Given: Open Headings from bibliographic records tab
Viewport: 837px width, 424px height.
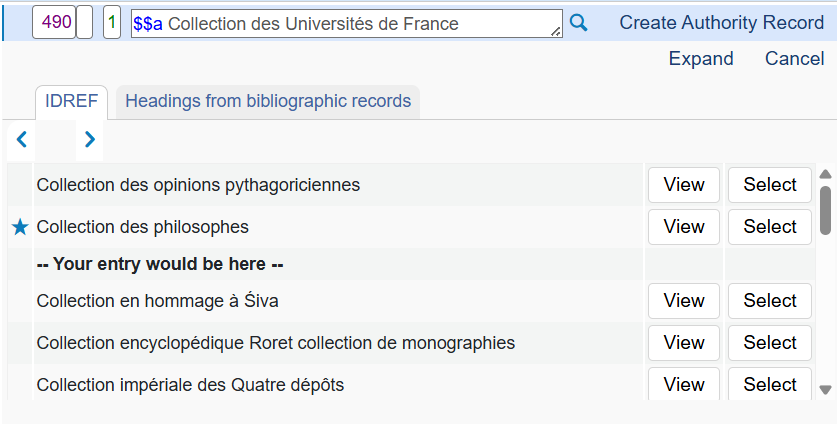Looking at the screenshot, I should (x=268, y=101).
